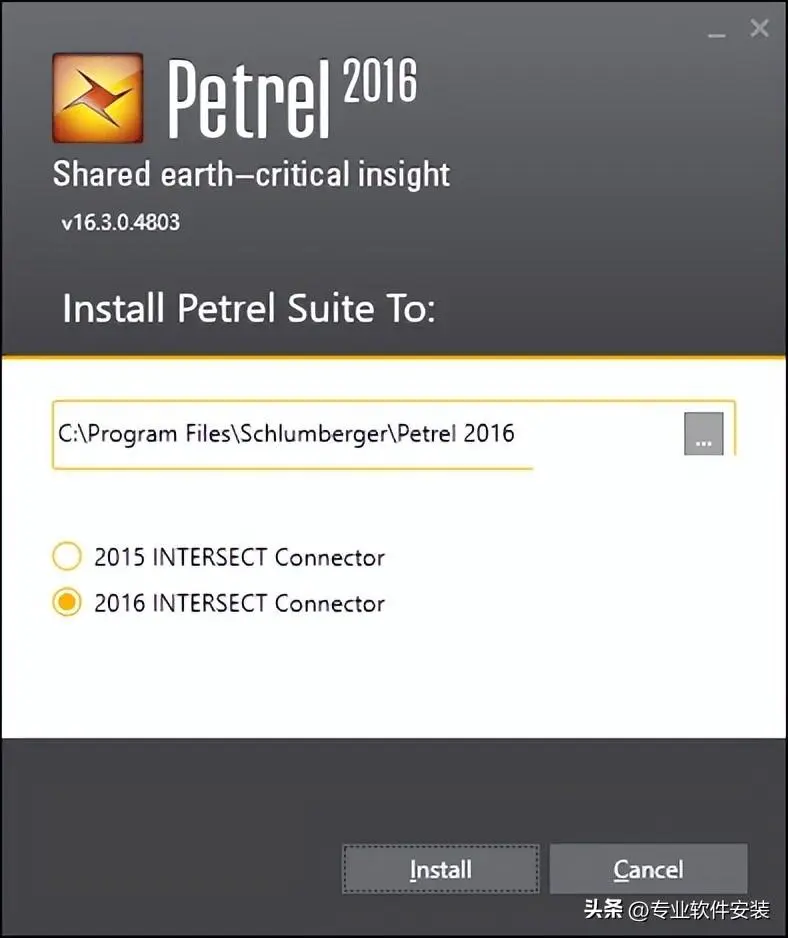This screenshot has height=938, width=788.
Task: Close the Petrel installer window
Action: [x=760, y=28]
